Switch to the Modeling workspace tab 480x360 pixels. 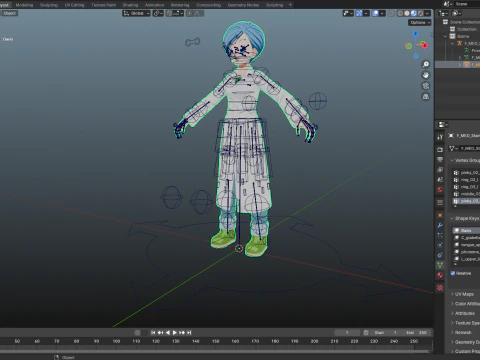click(24, 5)
